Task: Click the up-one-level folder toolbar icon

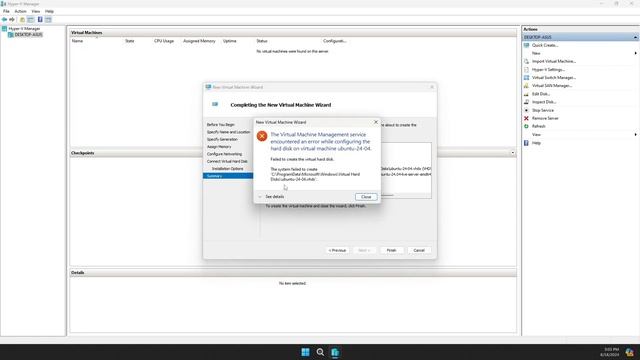Action: tap(22, 20)
